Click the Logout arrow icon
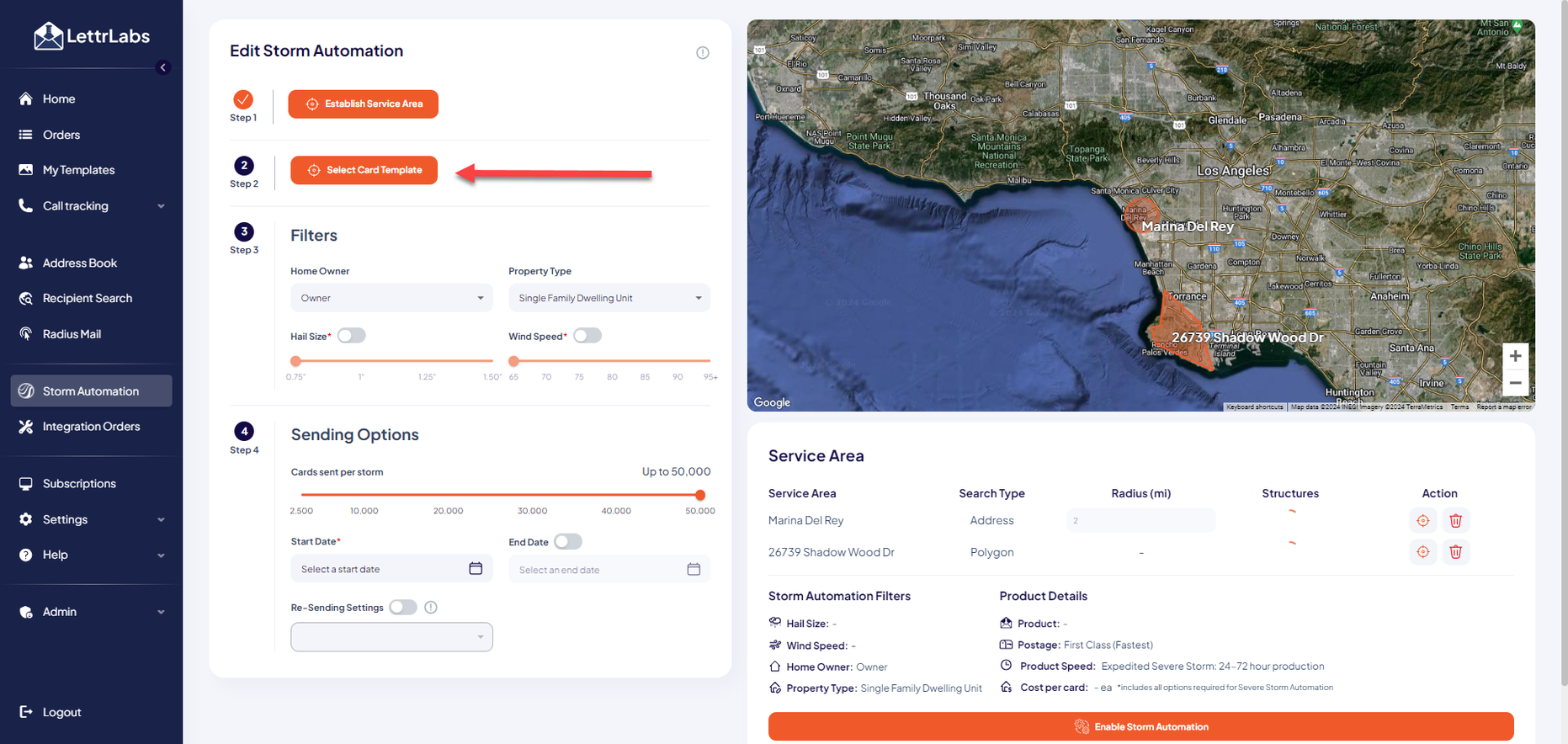The image size is (1568, 744). (26, 712)
